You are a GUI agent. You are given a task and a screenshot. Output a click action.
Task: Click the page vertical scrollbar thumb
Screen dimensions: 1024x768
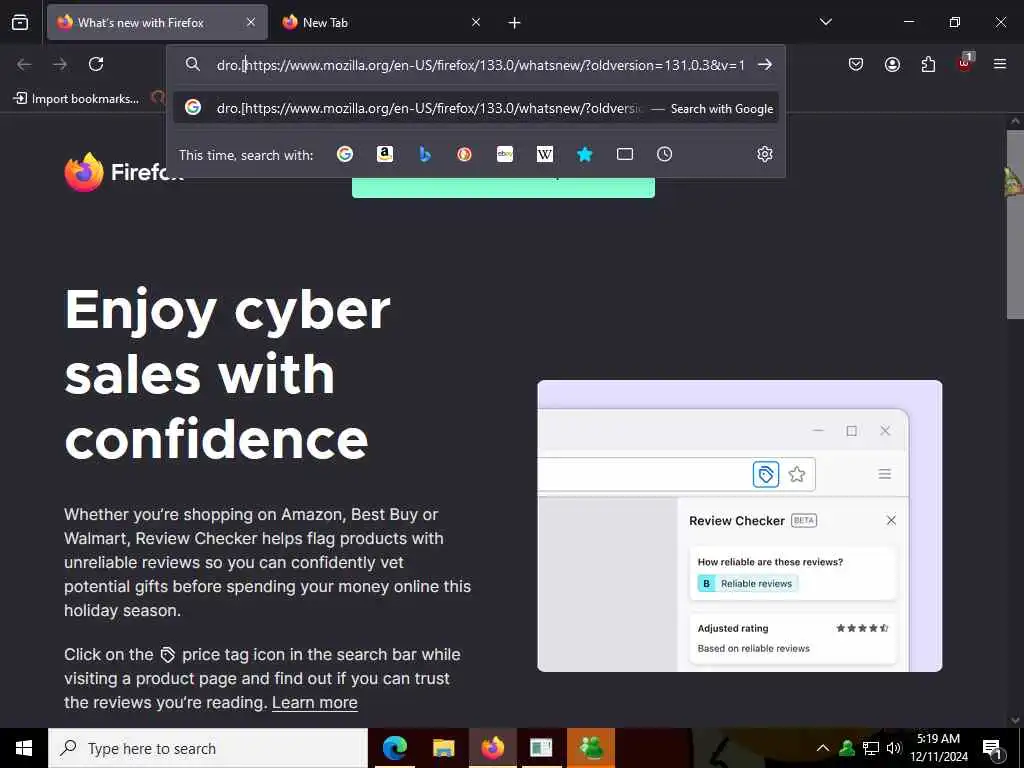(1015, 224)
